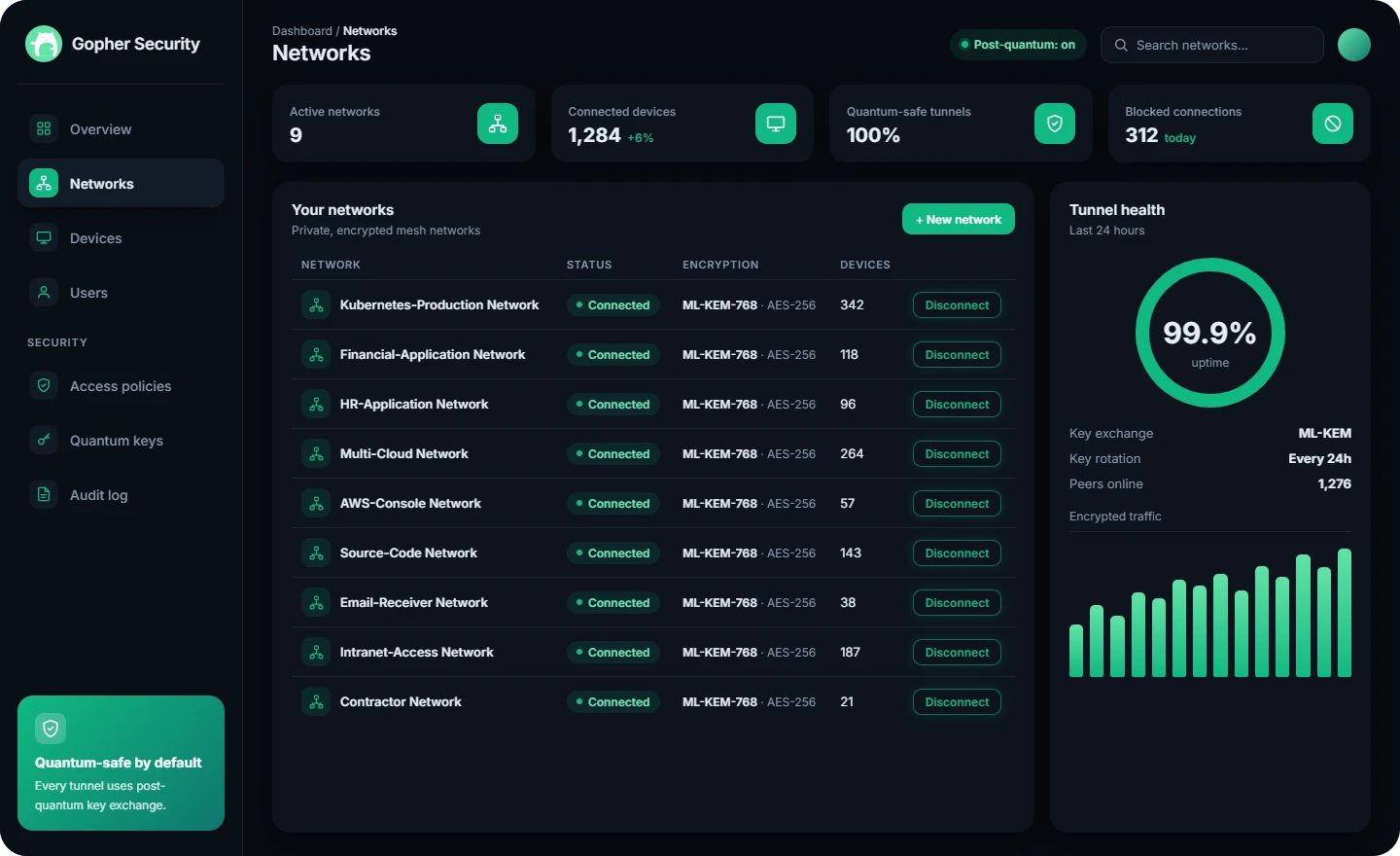Follow the Dashboard breadcrumb link

[302, 31]
